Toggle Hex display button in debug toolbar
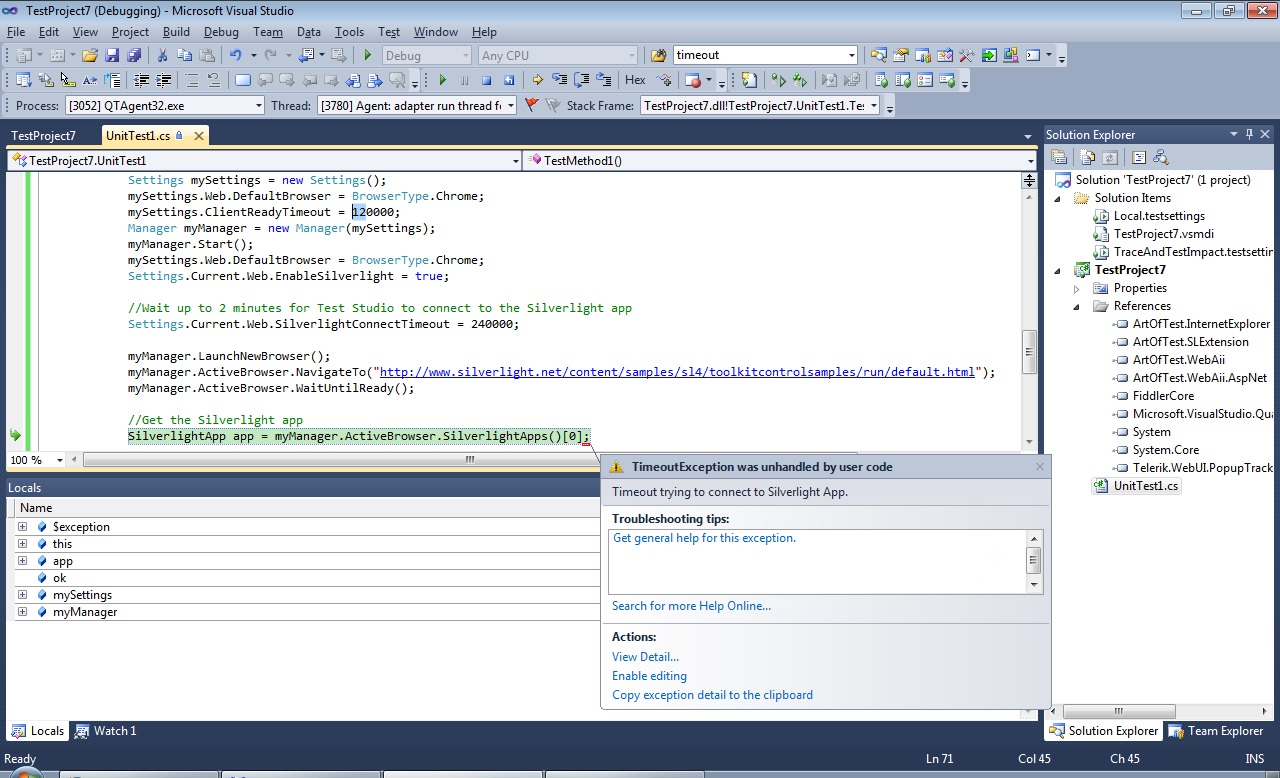This screenshot has height=778, width=1280. point(635,81)
